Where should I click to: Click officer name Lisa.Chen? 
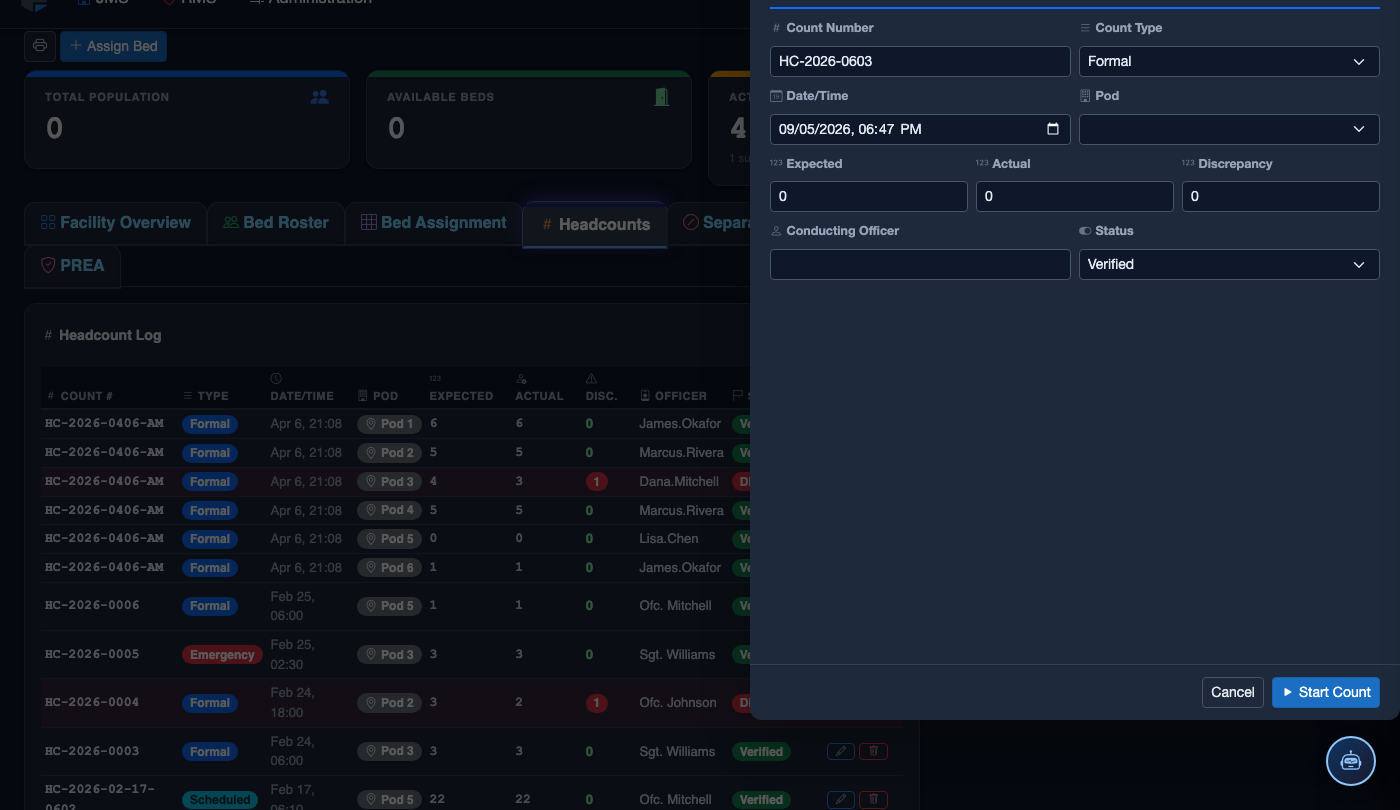(x=669, y=539)
